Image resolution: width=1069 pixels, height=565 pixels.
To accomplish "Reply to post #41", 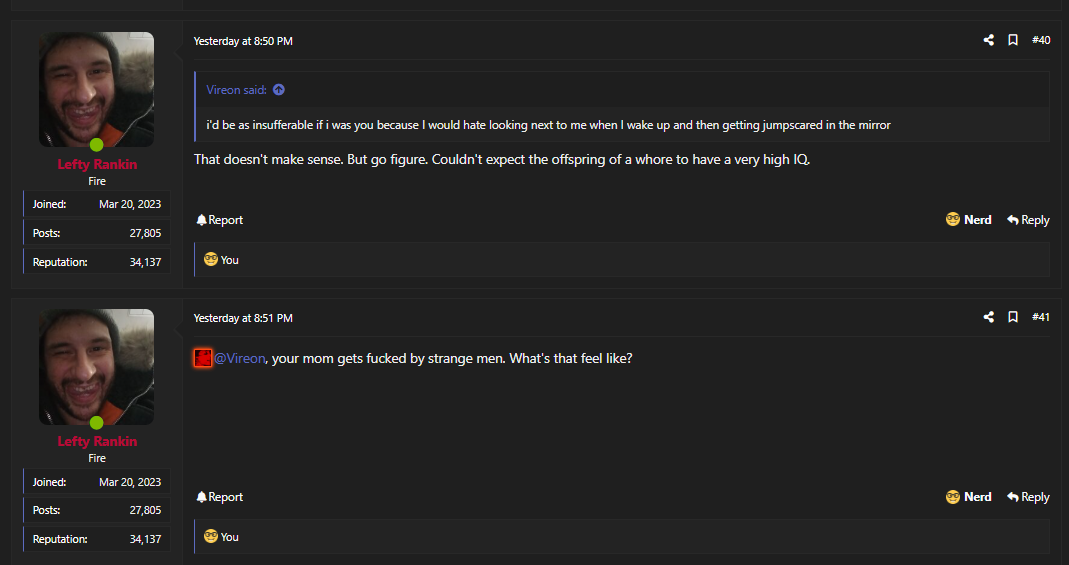I will point(1028,497).
